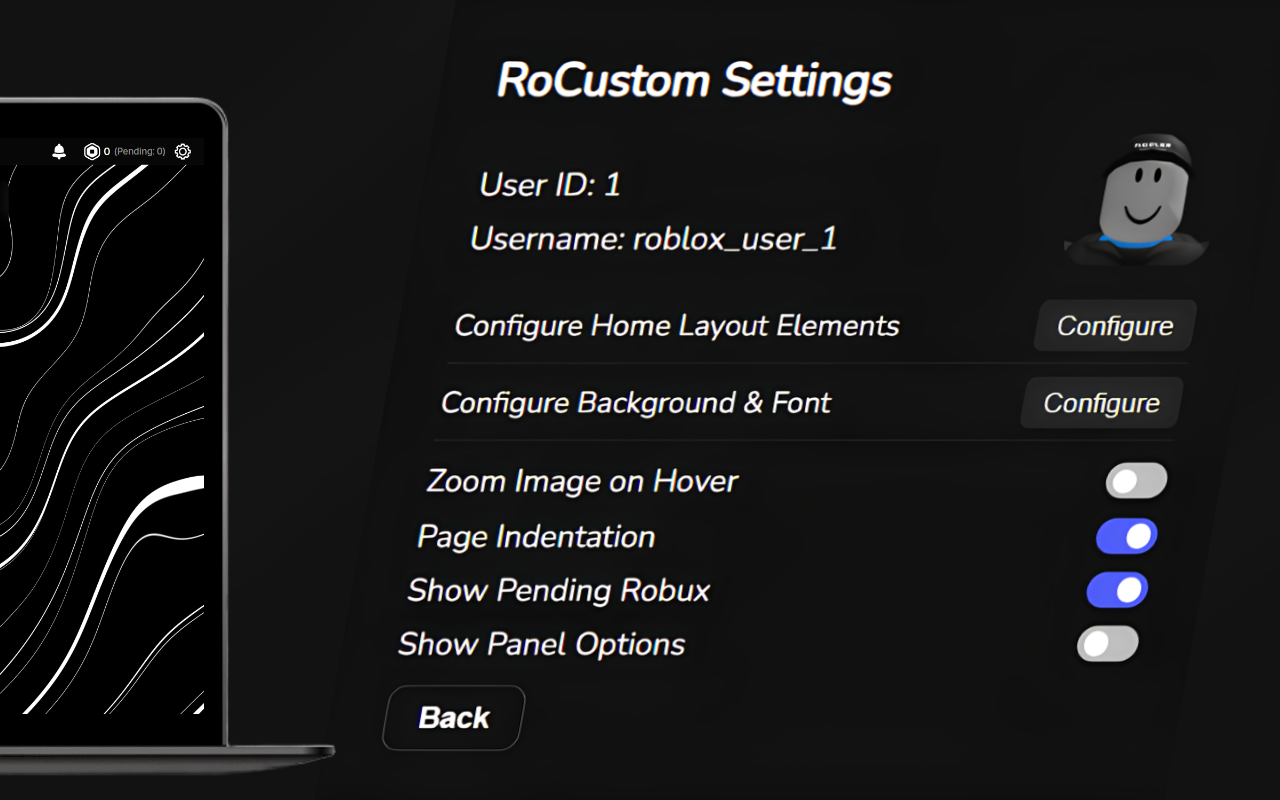Click the RoCustom Settings title
Image resolution: width=1280 pixels, height=800 pixels.
coord(695,80)
